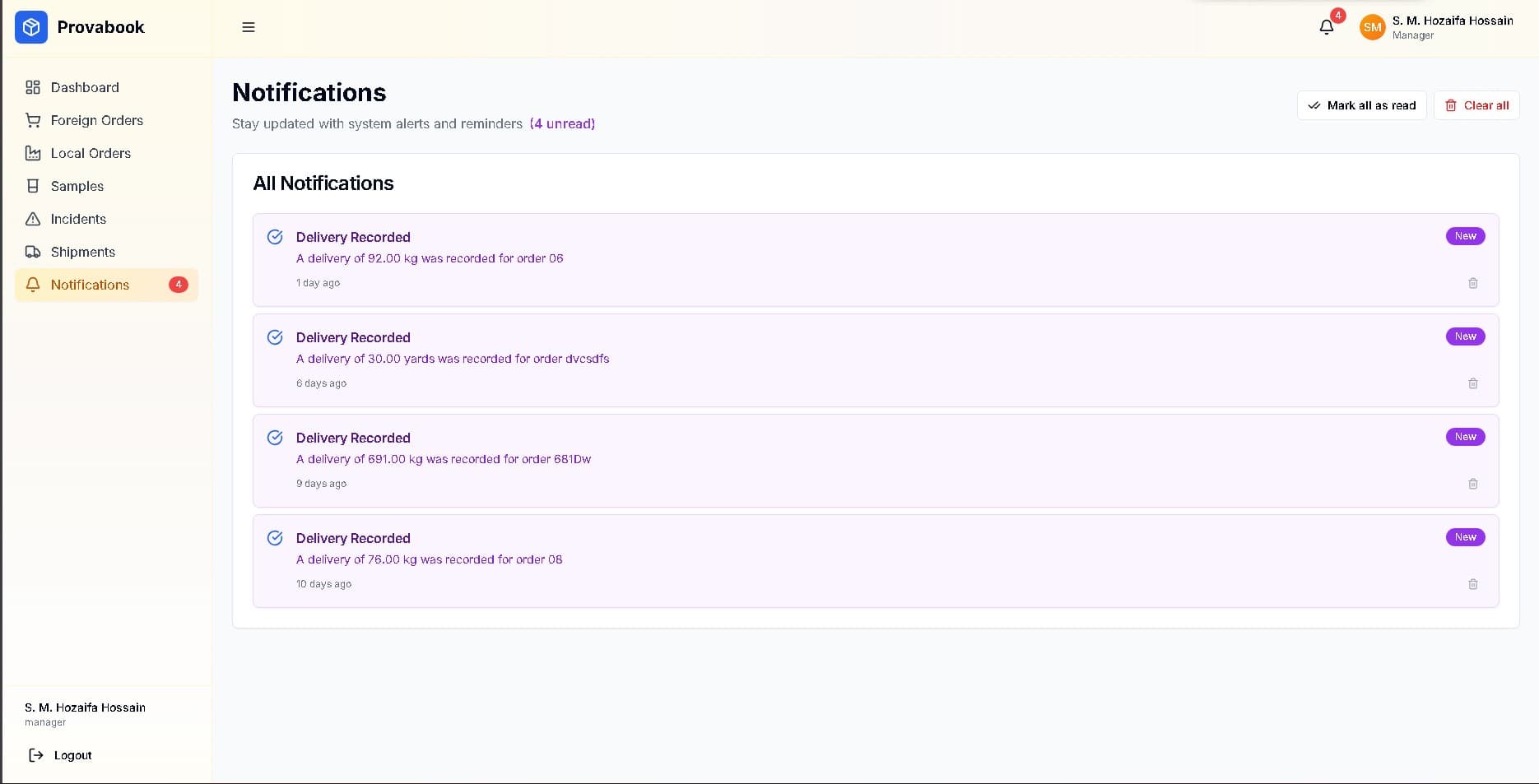Click the Samples beaker icon
The image size is (1539, 784).
pos(33,186)
